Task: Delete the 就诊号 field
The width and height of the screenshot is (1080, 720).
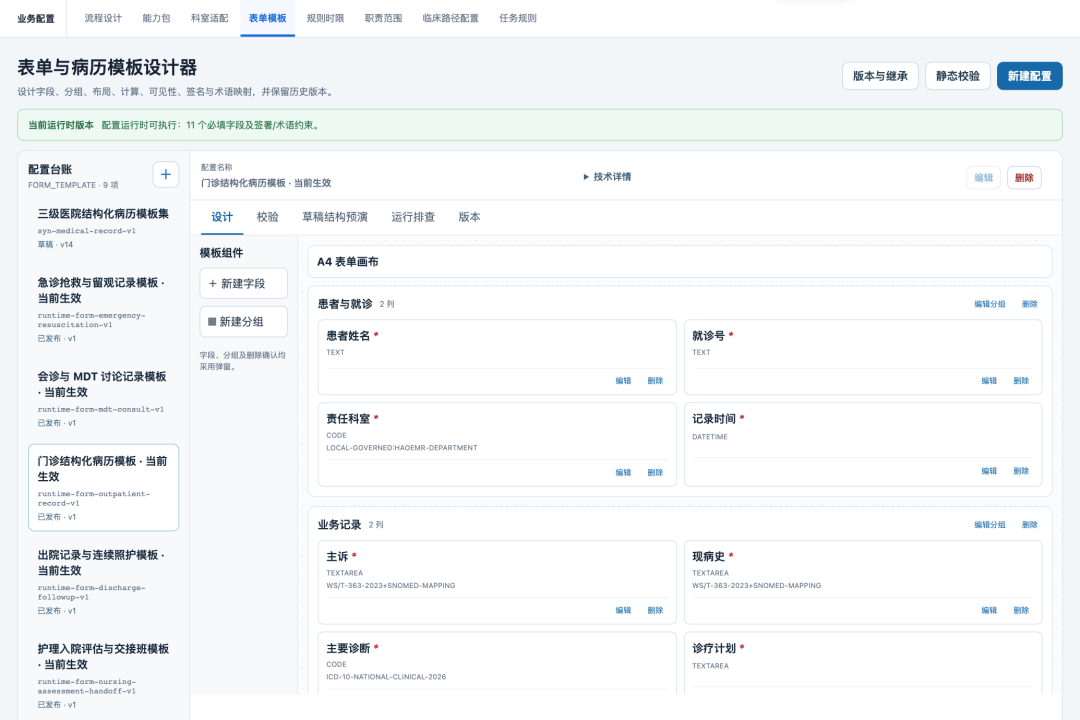Action: pyautogui.click(x=1021, y=380)
